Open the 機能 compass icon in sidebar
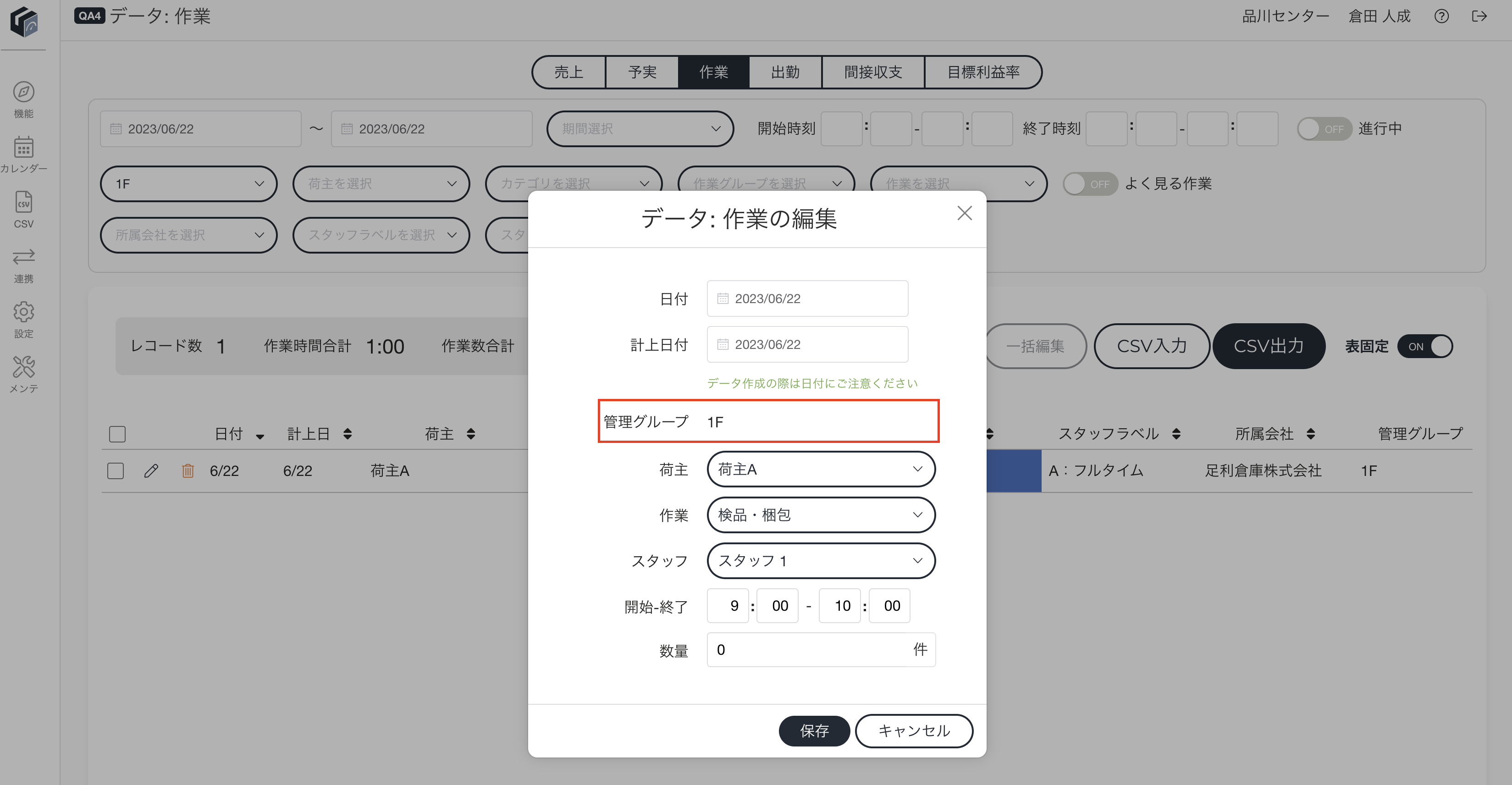The height and width of the screenshot is (785, 1512). 23,92
